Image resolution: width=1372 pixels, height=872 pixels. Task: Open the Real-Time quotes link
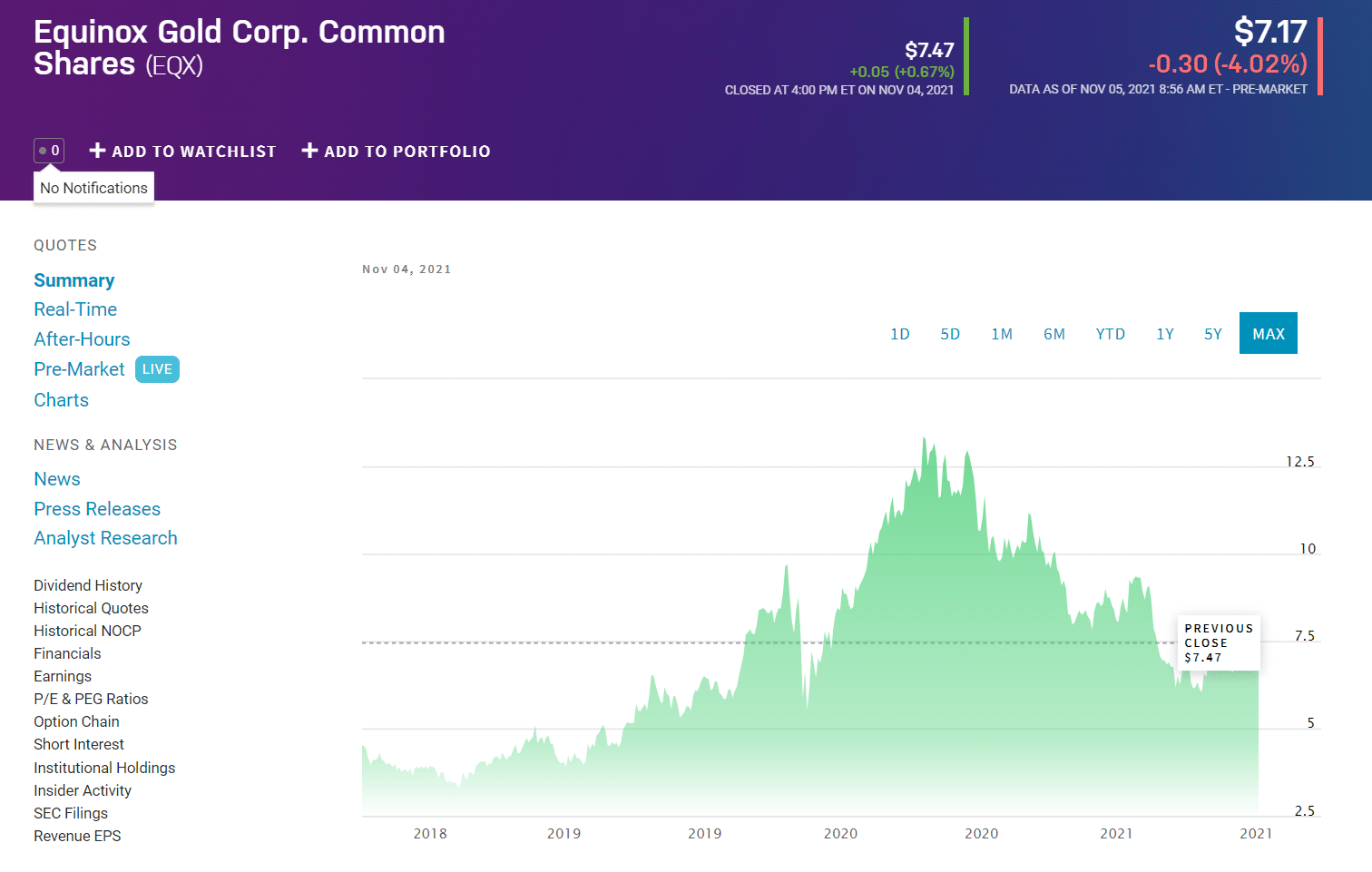pyautogui.click(x=75, y=309)
